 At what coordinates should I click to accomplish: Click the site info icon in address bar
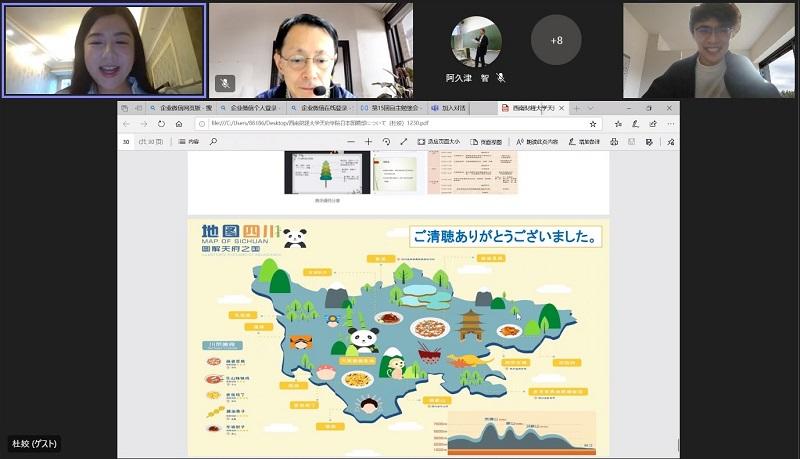pos(202,124)
